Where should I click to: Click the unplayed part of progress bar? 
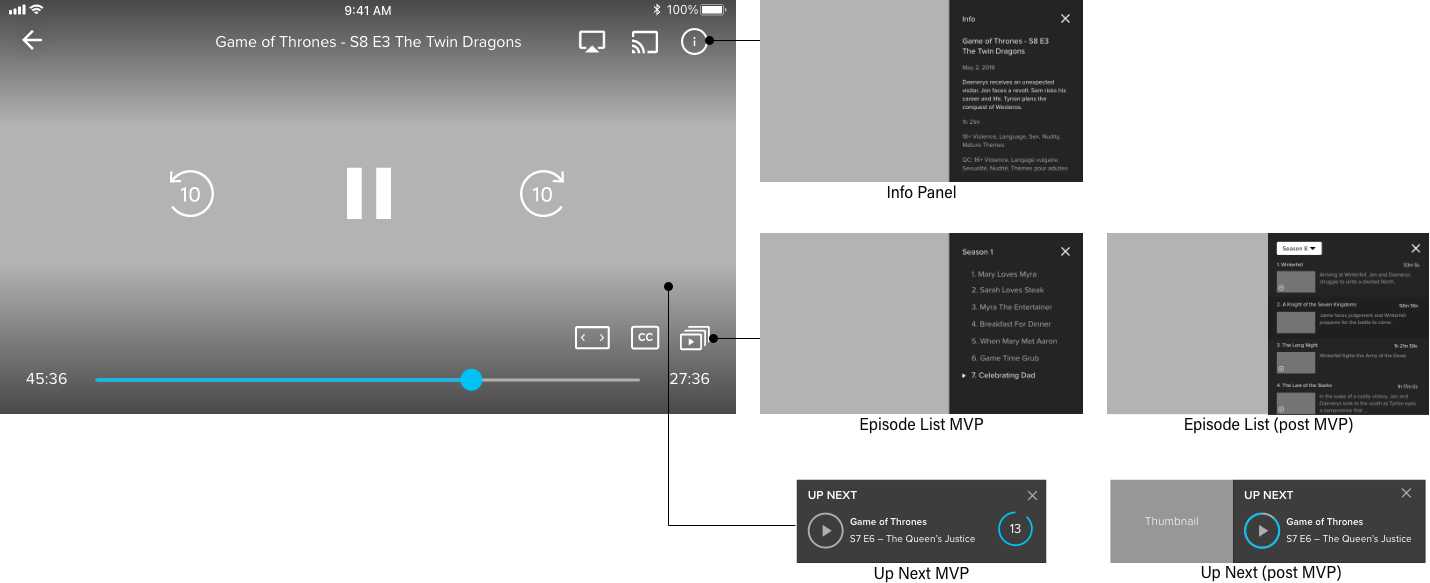tap(560, 380)
